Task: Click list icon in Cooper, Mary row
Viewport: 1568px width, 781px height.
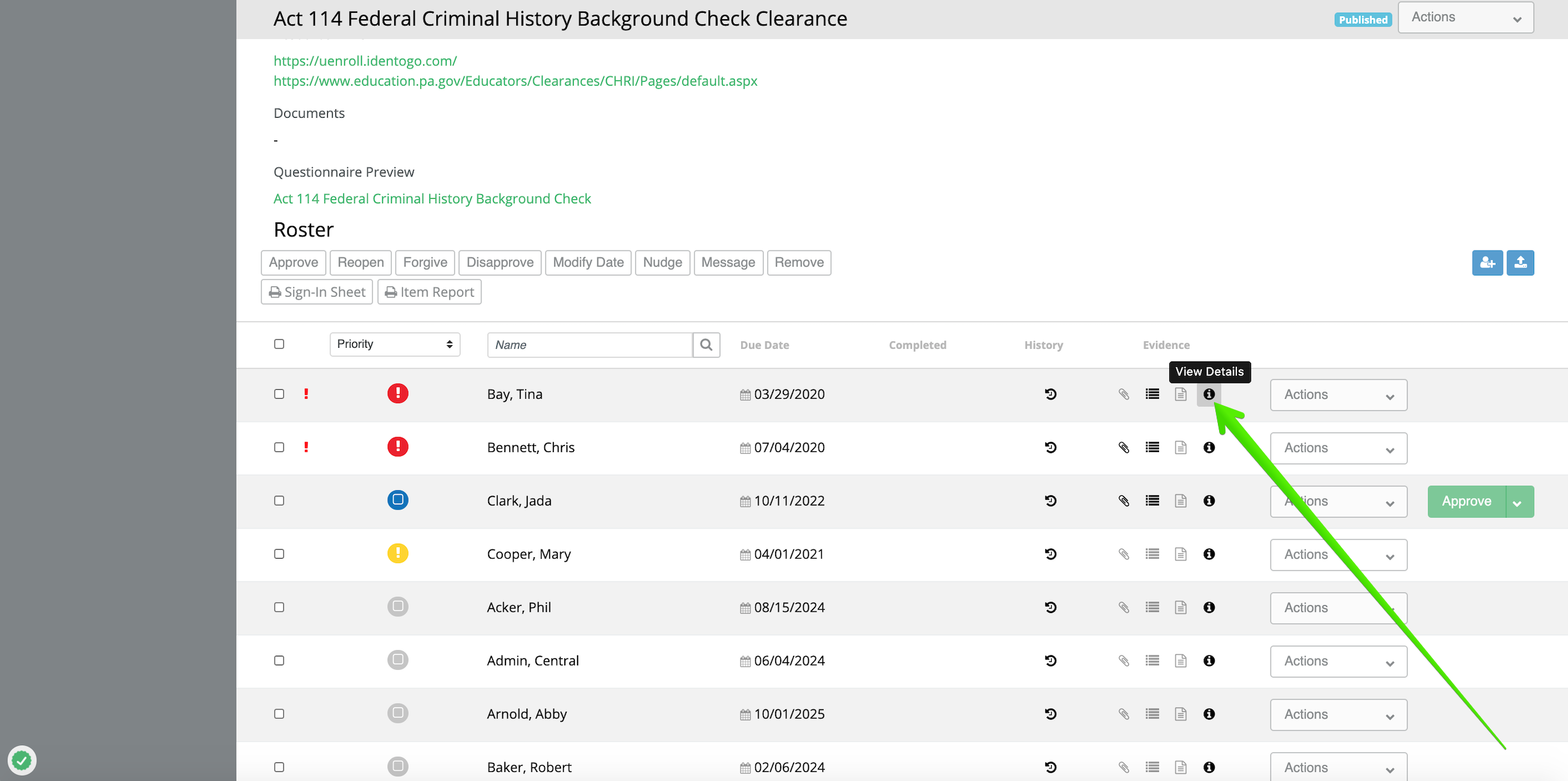Action: tap(1152, 554)
